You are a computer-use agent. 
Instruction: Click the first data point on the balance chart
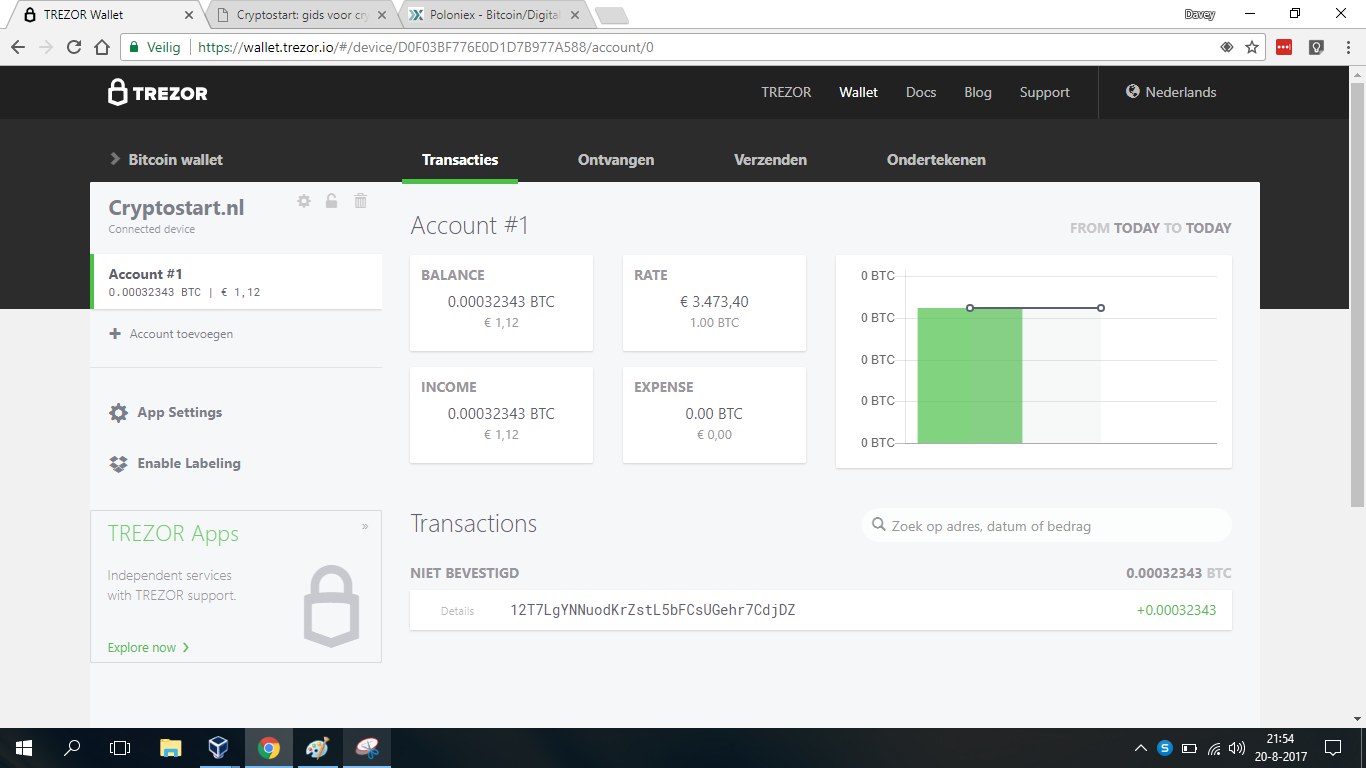coord(970,308)
